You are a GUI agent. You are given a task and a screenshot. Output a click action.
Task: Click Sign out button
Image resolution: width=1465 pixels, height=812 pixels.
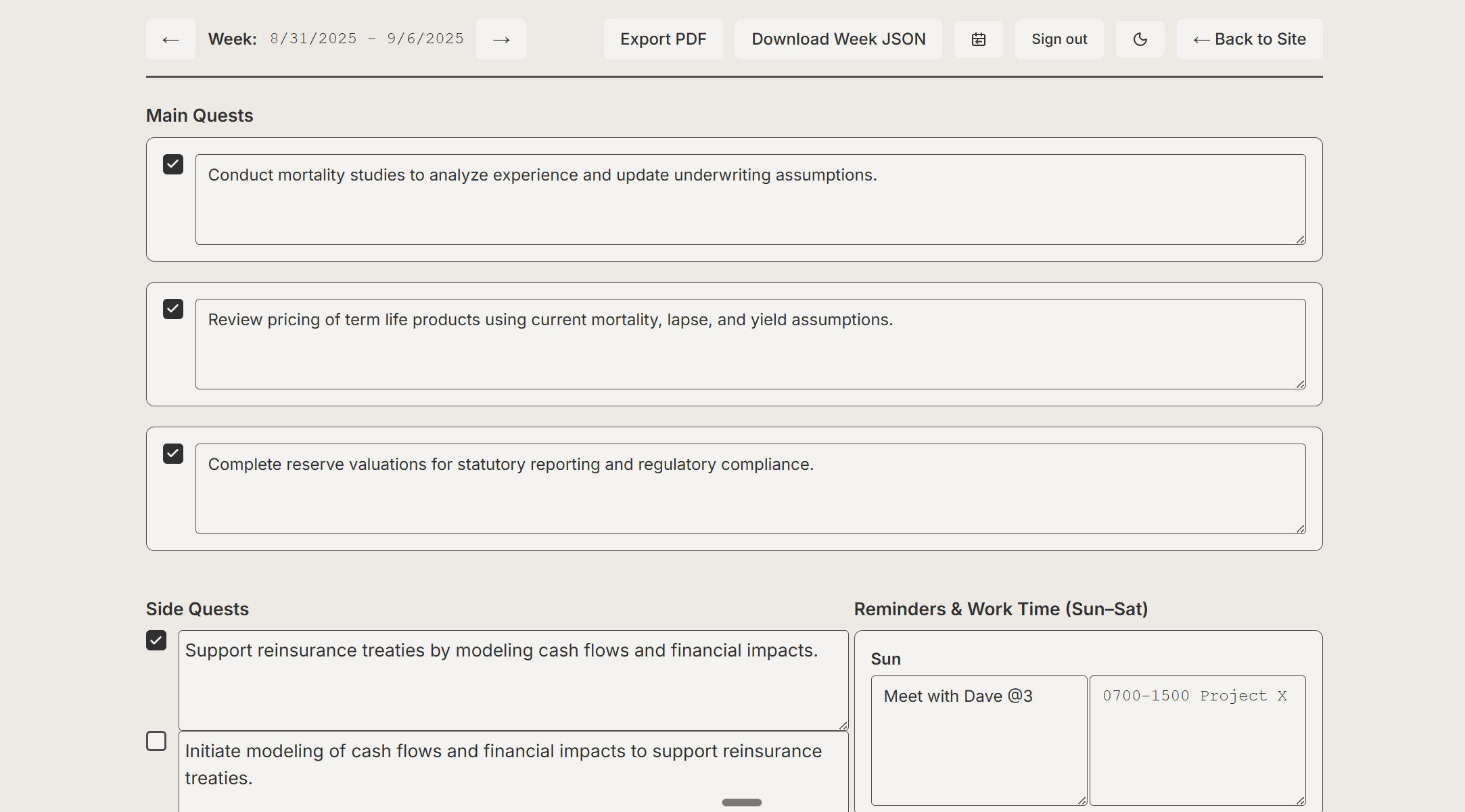[1059, 39]
